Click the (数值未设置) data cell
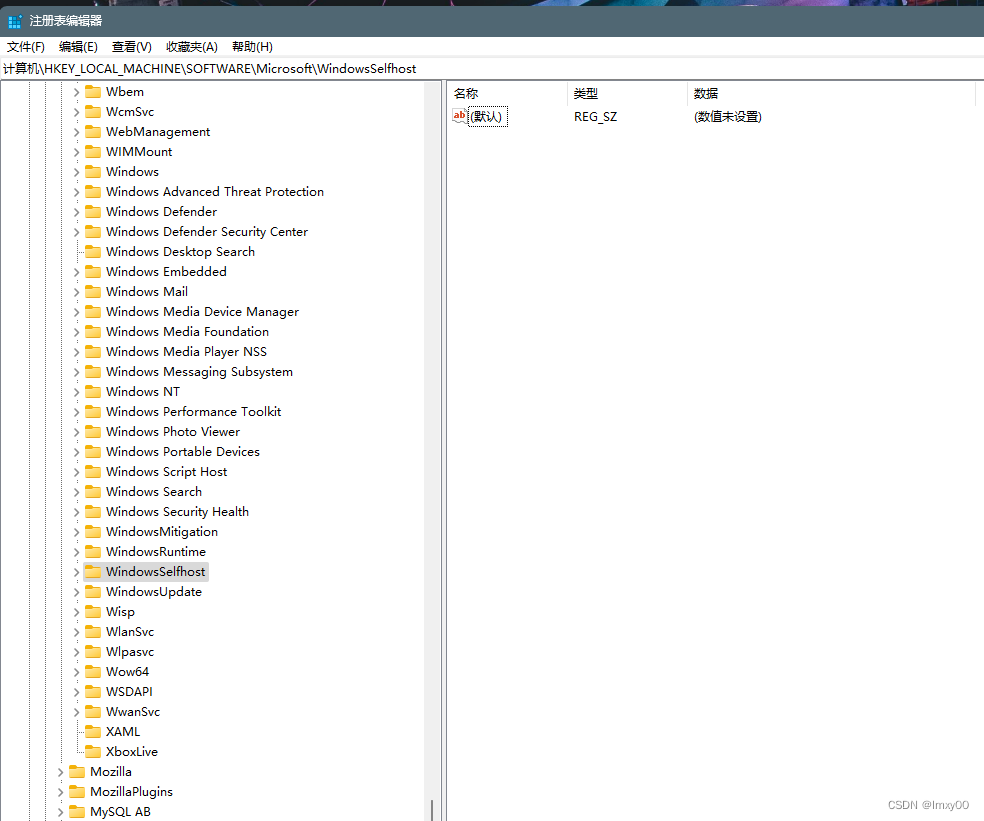 tap(728, 117)
